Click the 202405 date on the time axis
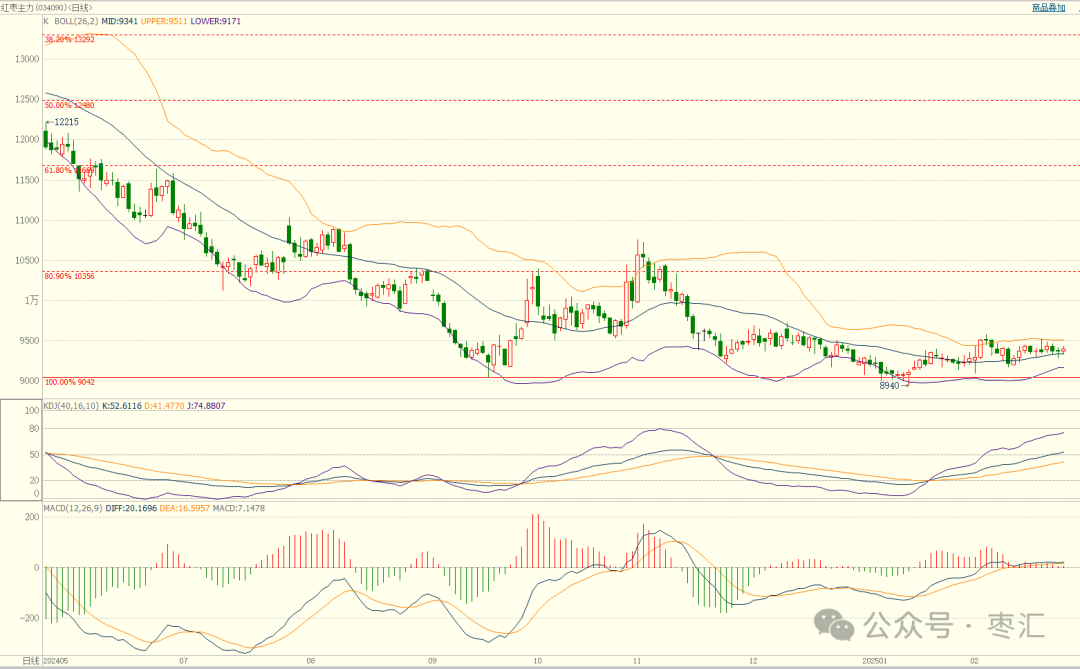1080x669 pixels. tap(58, 661)
